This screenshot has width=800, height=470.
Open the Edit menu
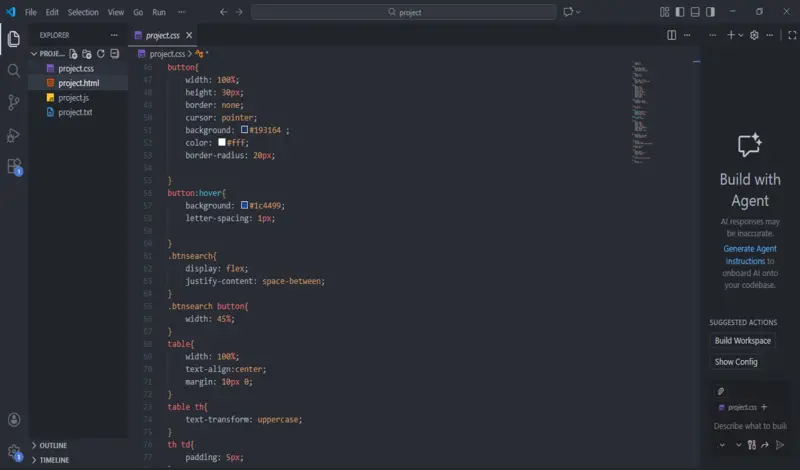(52, 12)
